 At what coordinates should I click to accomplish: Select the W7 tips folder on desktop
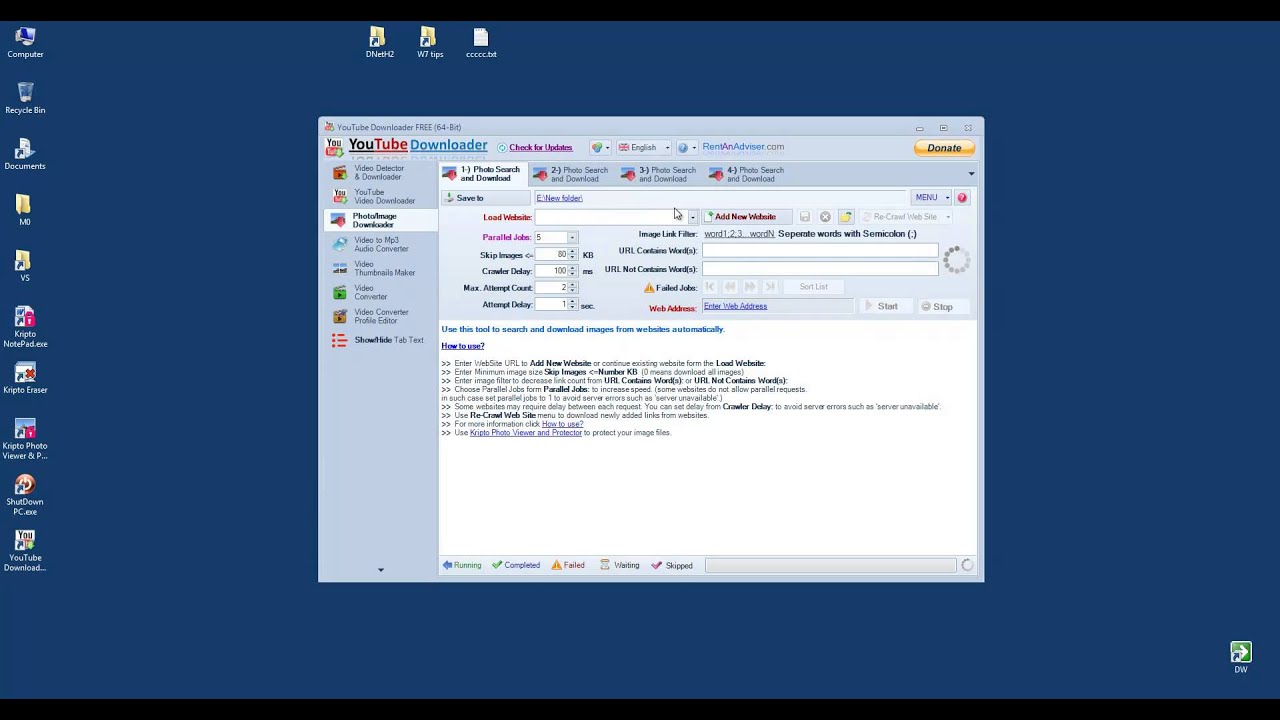click(x=430, y=43)
